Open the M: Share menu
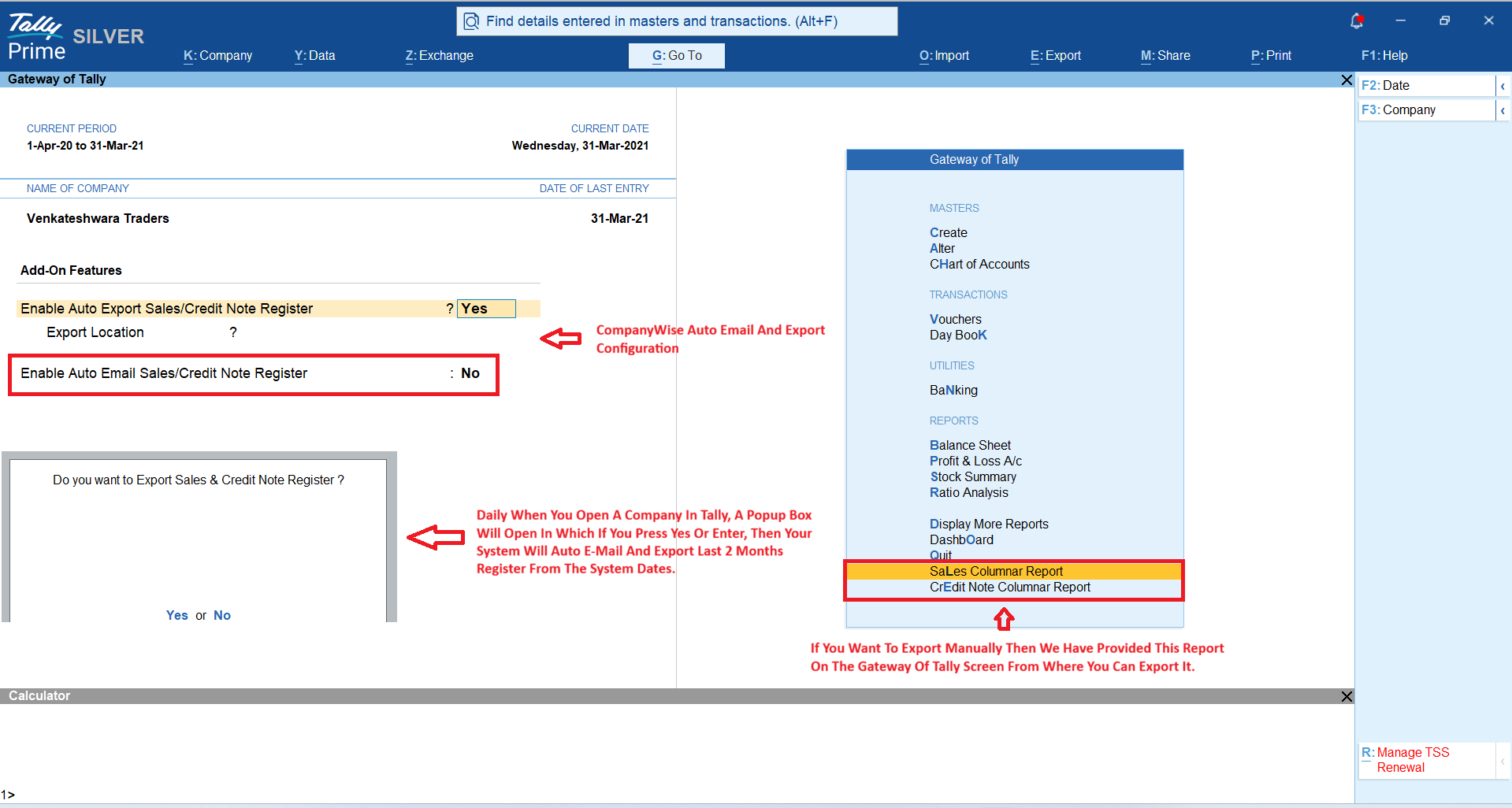The width and height of the screenshot is (1512, 808). coord(1165,55)
